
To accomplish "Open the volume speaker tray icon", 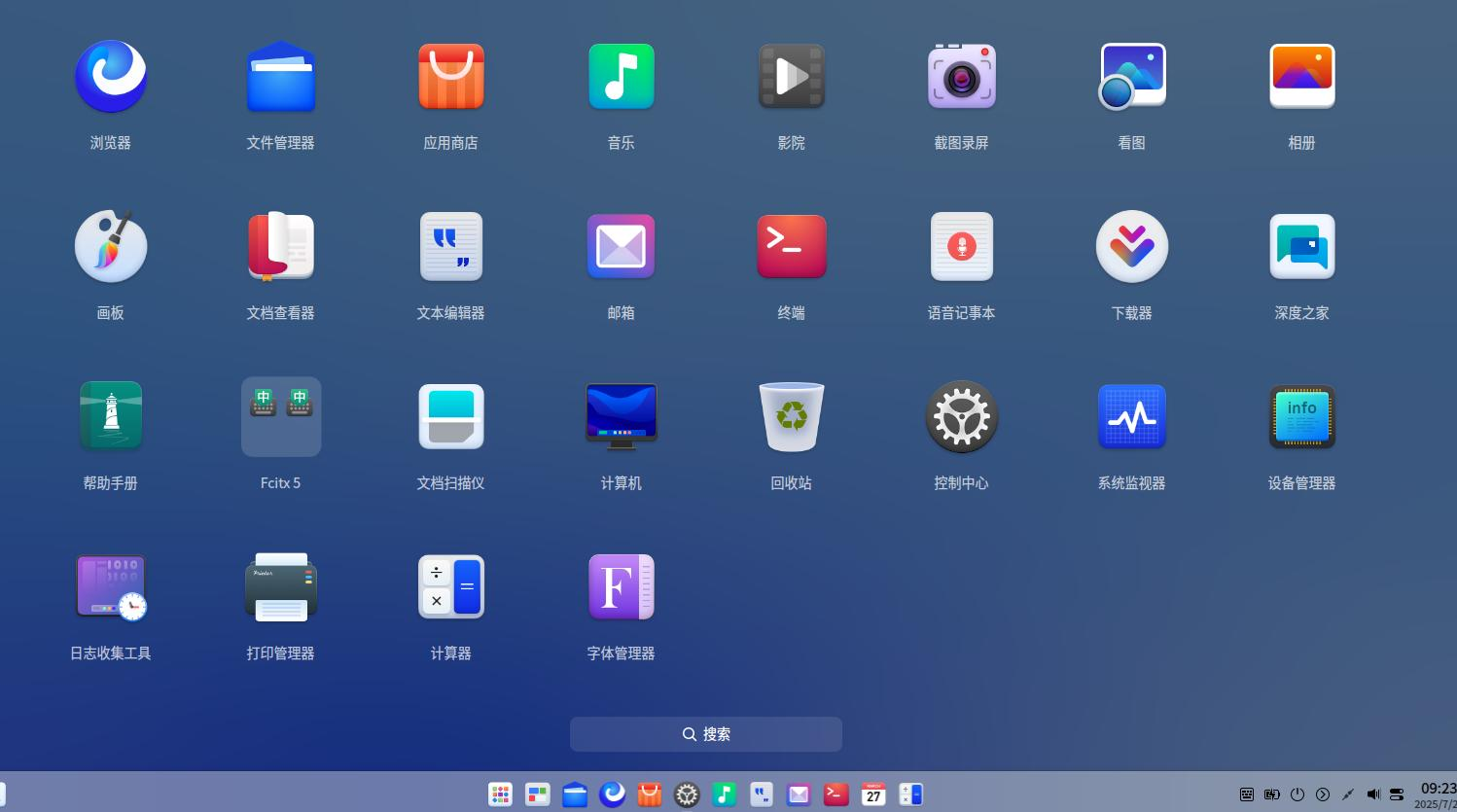I will [1373, 794].
